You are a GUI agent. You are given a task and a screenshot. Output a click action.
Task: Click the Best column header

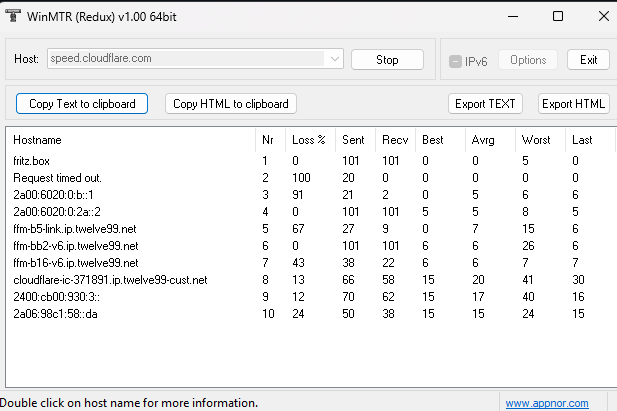coord(440,140)
